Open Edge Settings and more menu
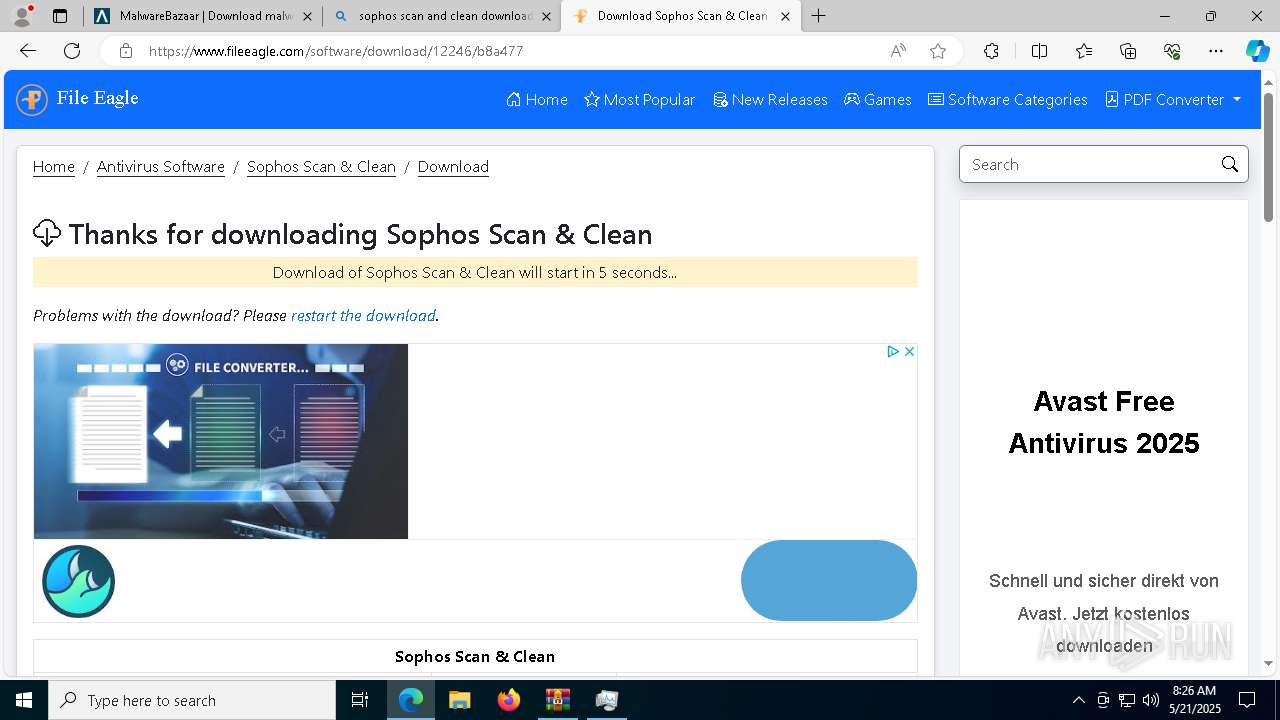Viewport: 1280px width, 720px height. 1216,51
